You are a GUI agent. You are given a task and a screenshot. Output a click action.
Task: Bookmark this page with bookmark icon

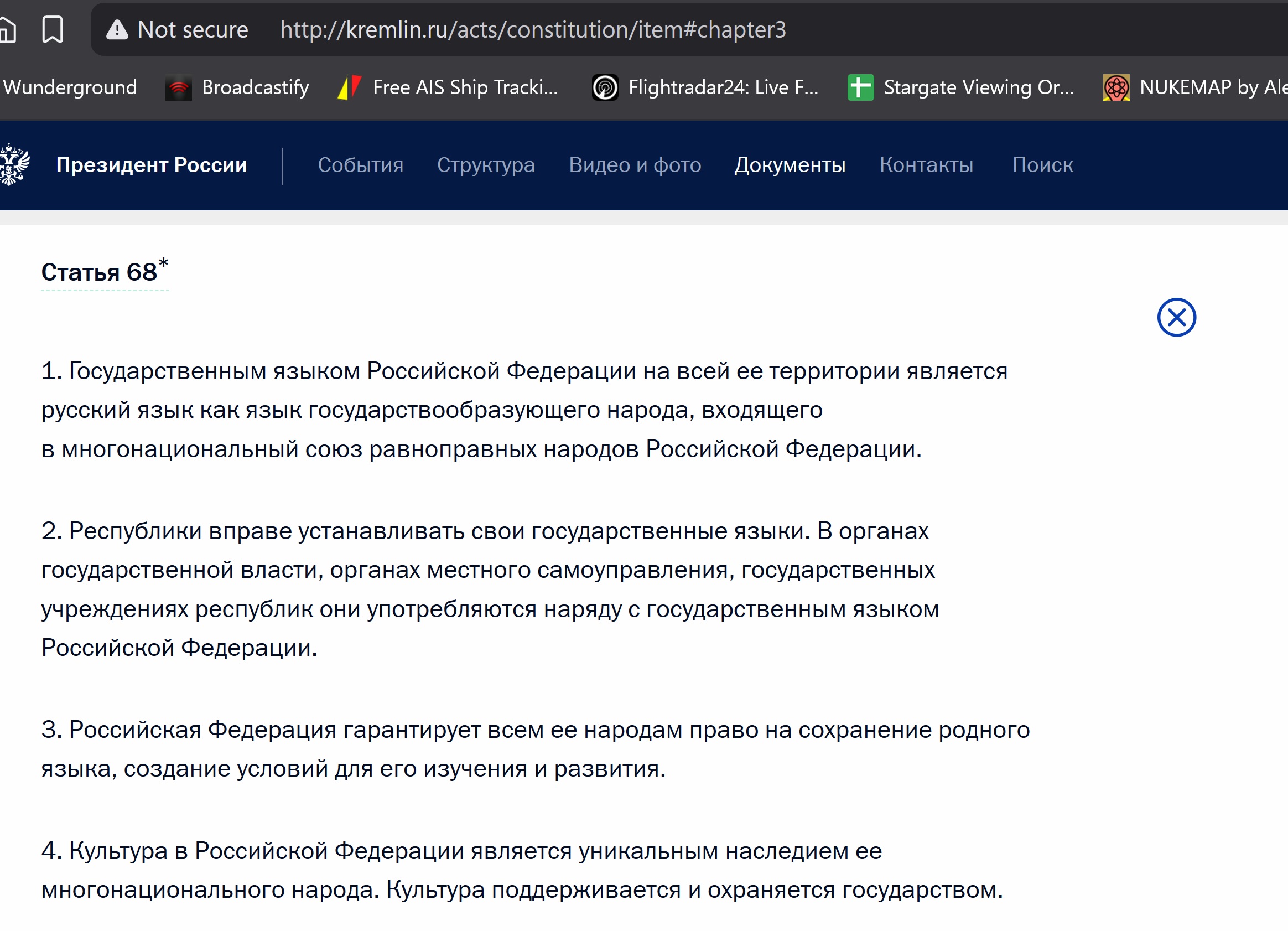click(x=53, y=29)
